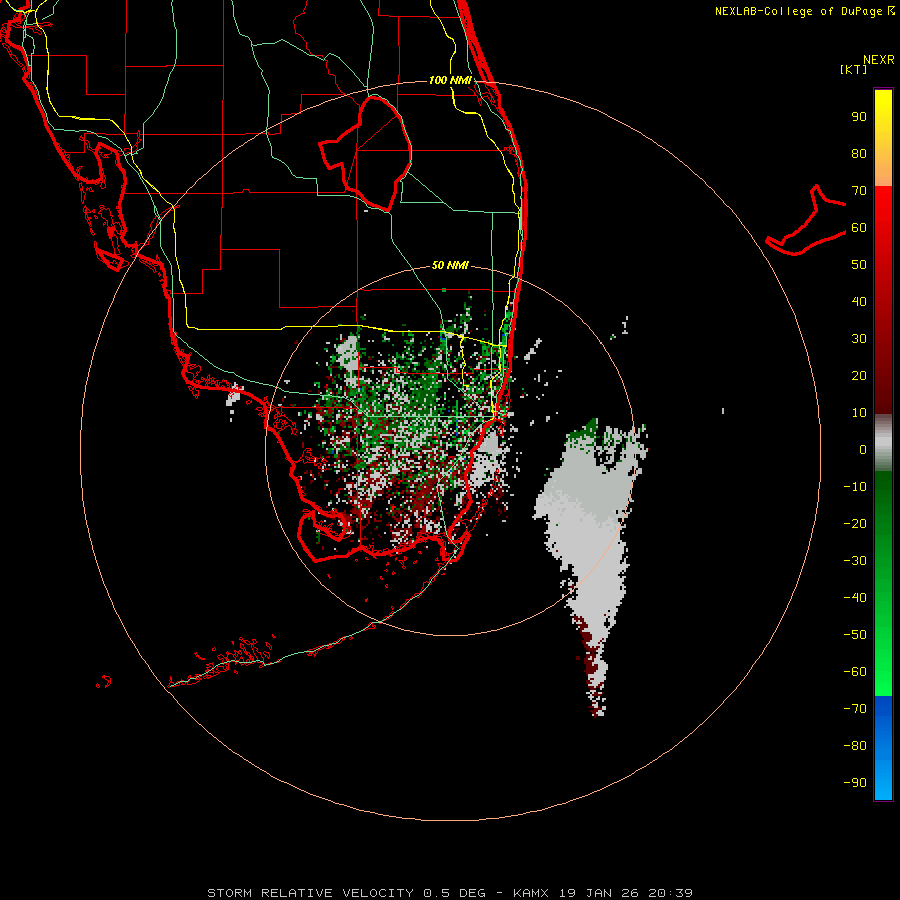
Task: Click the positive 30 scale value
Action: [859, 339]
